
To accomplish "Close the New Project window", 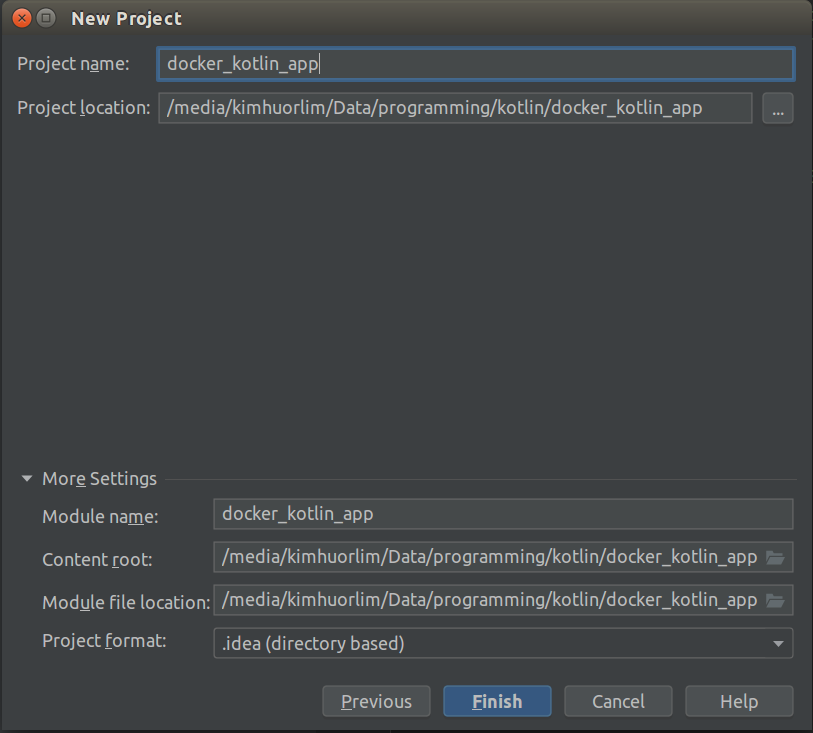I will click(21, 18).
